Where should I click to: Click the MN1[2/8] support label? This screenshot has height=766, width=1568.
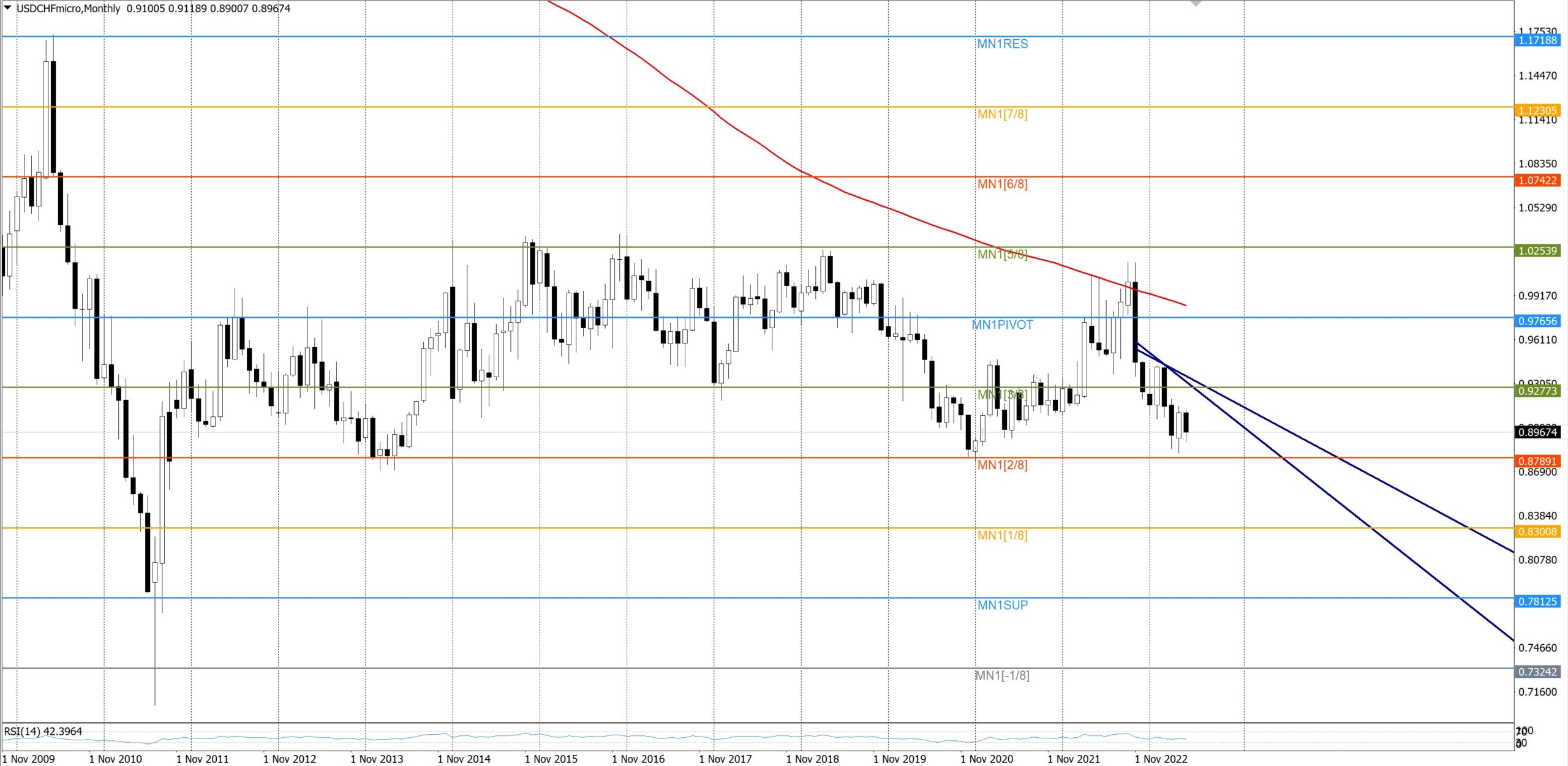click(x=1002, y=465)
